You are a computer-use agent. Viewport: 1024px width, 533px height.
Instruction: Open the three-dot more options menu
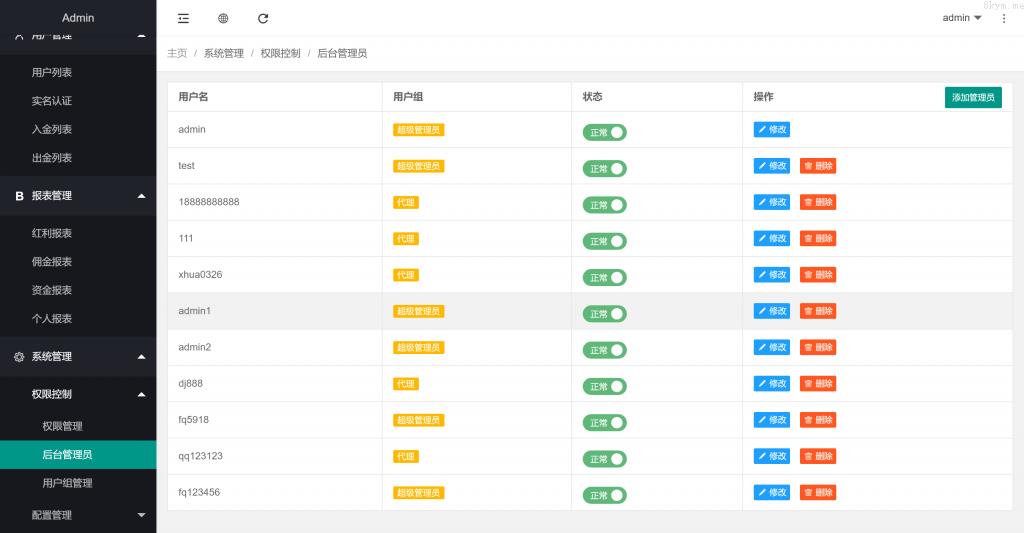click(1004, 18)
